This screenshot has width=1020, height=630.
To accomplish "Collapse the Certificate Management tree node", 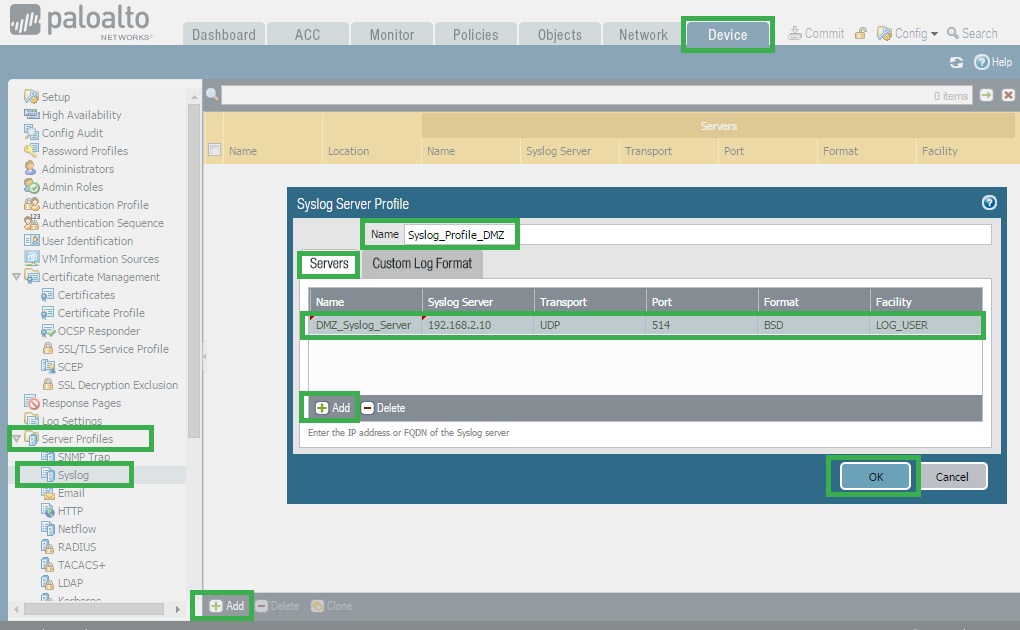I will click(16, 277).
